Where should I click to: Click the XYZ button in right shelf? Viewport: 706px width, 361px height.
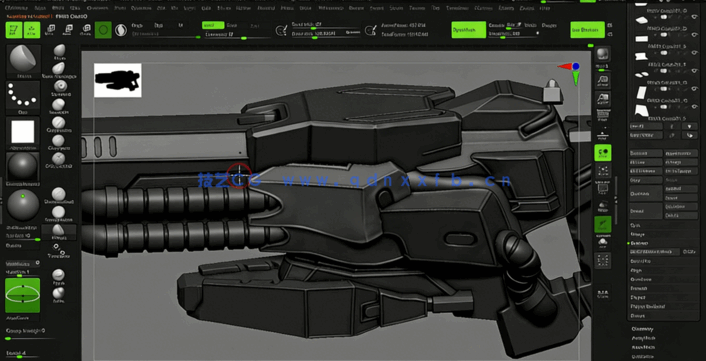tap(602, 295)
